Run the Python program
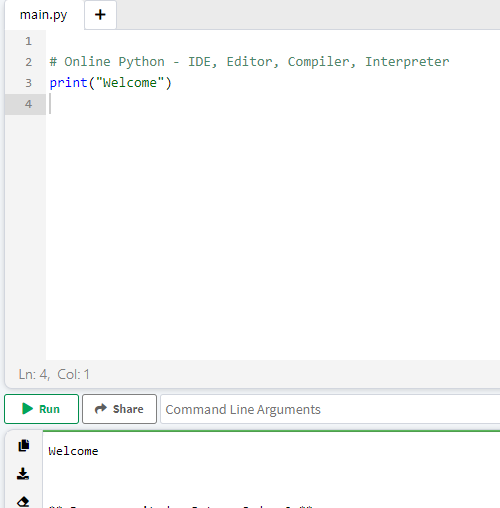The width and height of the screenshot is (500, 508). (41, 409)
